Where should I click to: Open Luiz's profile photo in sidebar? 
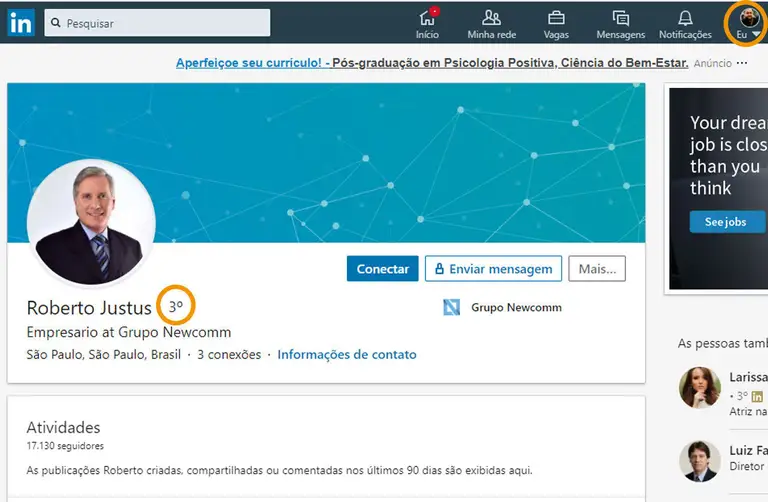coord(700,461)
